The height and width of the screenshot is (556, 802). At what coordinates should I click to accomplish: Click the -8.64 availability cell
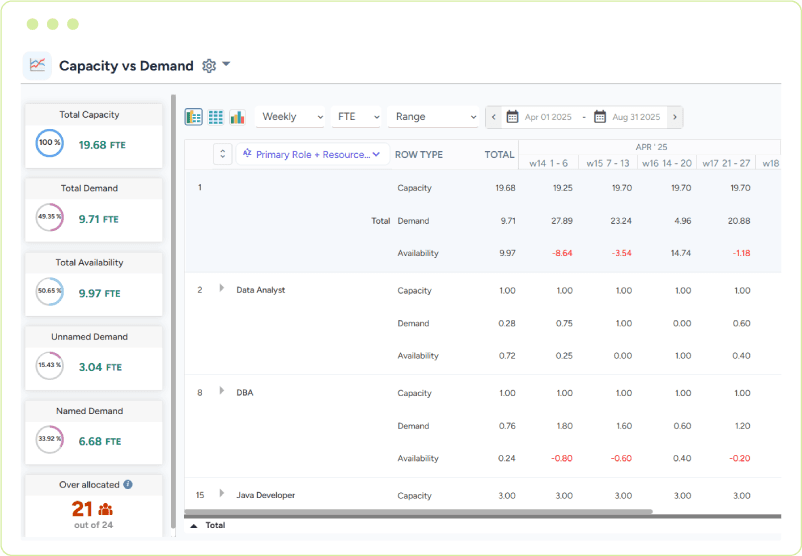tap(562, 253)
